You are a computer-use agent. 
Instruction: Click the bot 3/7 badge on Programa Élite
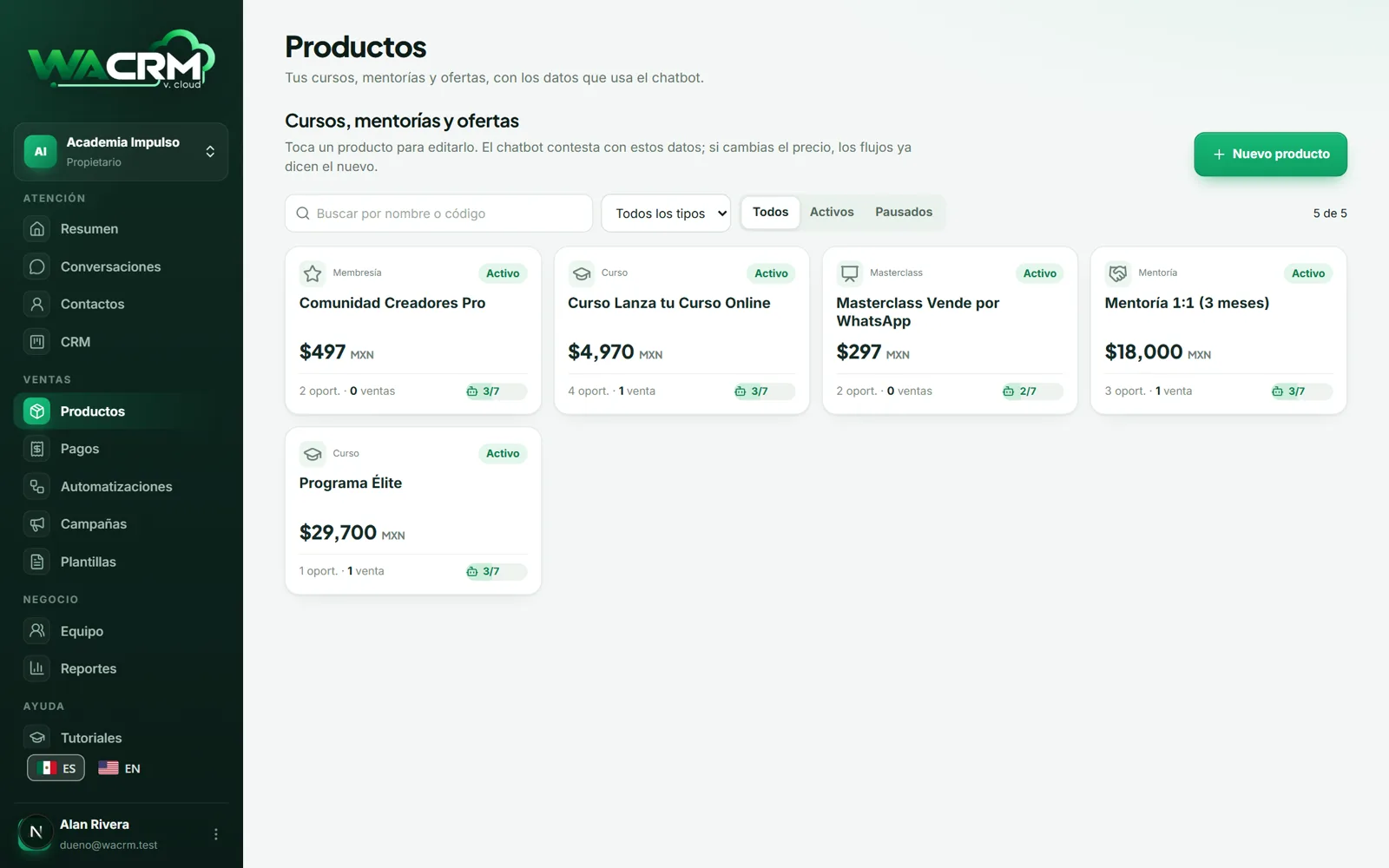click(495, 572)
